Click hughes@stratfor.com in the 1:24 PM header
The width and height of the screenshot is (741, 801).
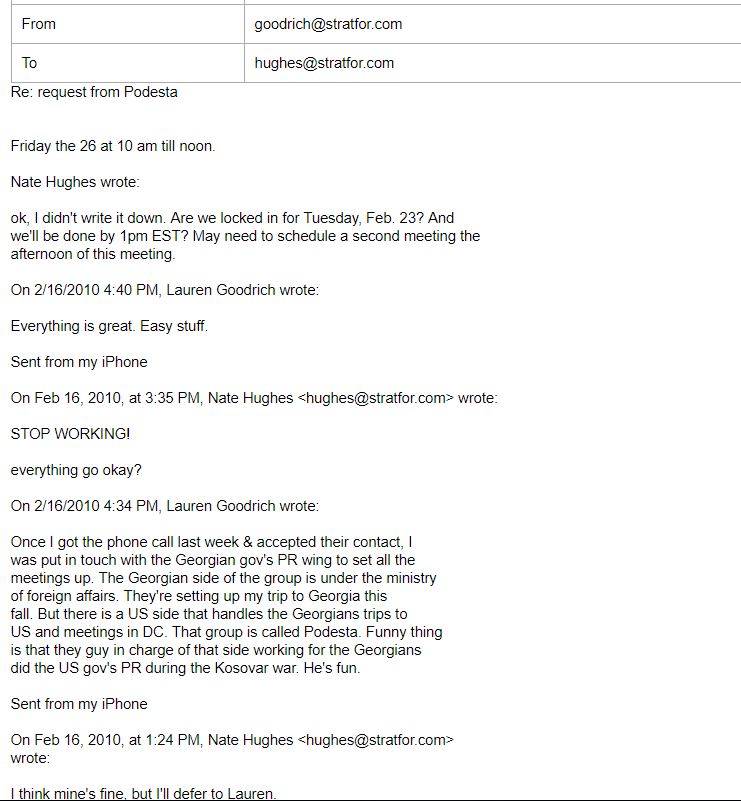(x=375, y=740)
